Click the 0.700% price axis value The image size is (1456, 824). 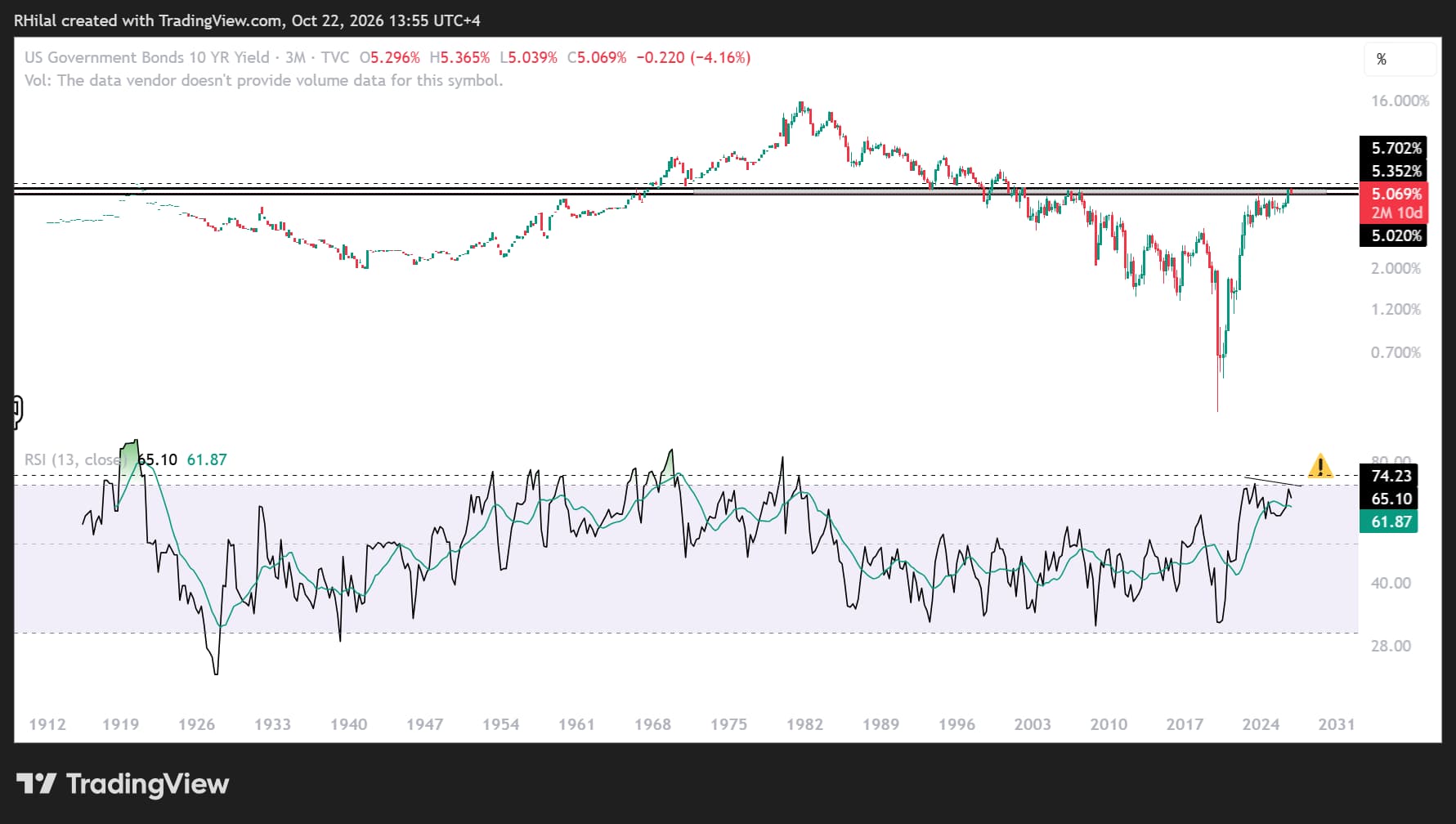pos(1396,352)
